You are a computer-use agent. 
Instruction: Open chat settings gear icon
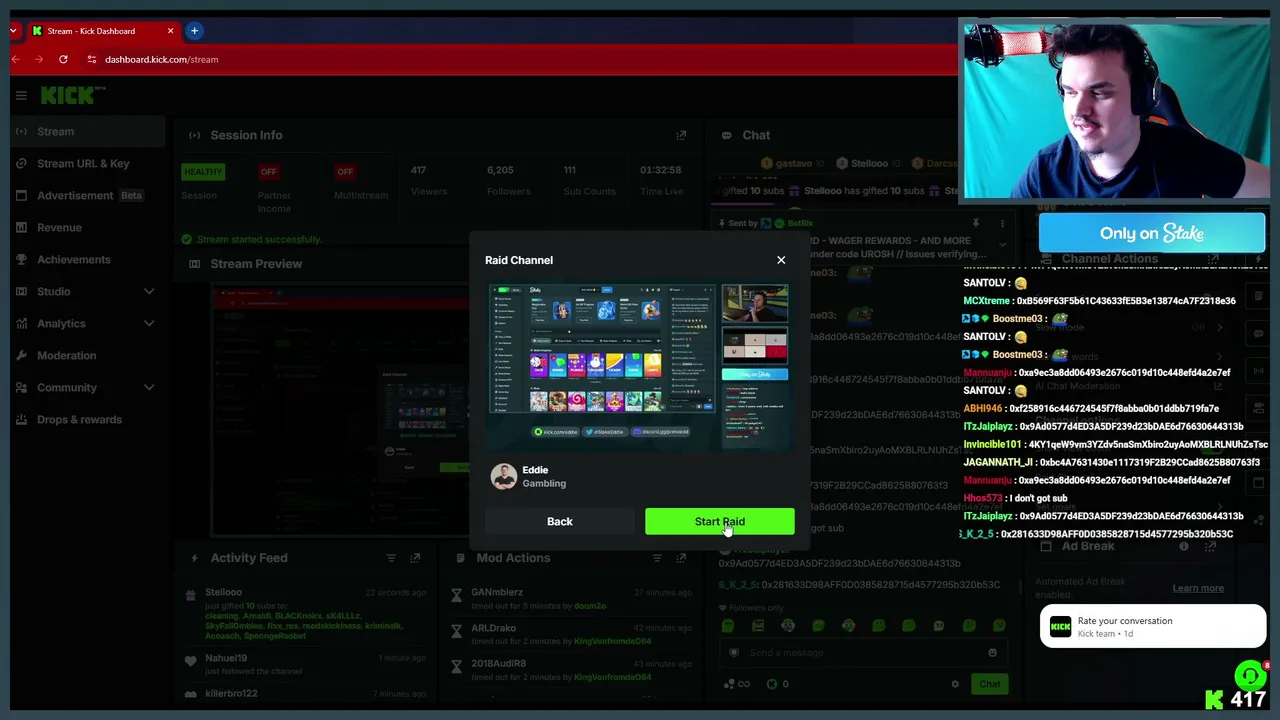pos(955,684)
